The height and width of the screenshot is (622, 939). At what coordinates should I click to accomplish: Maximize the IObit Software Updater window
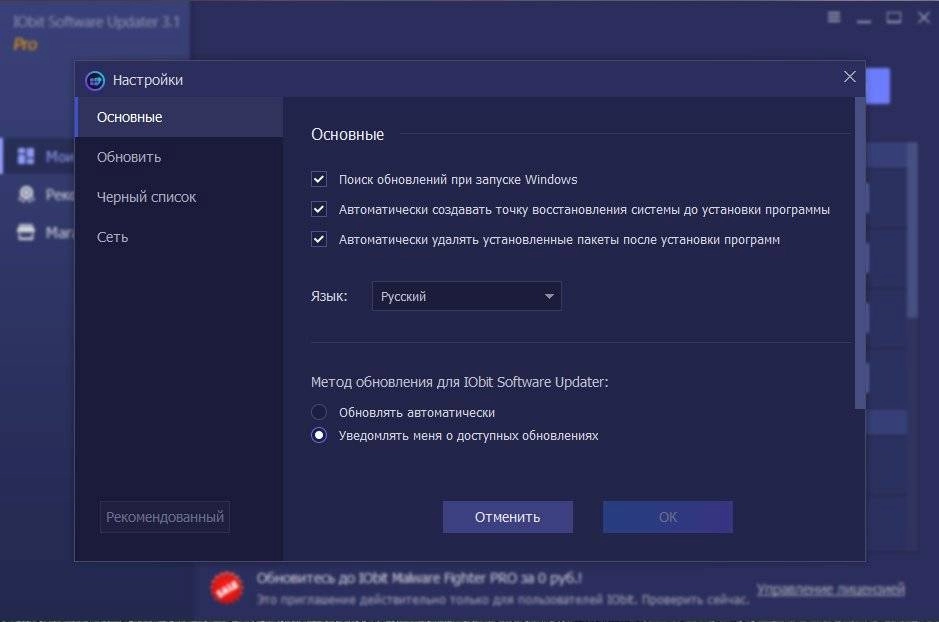(x=894, y=18)
